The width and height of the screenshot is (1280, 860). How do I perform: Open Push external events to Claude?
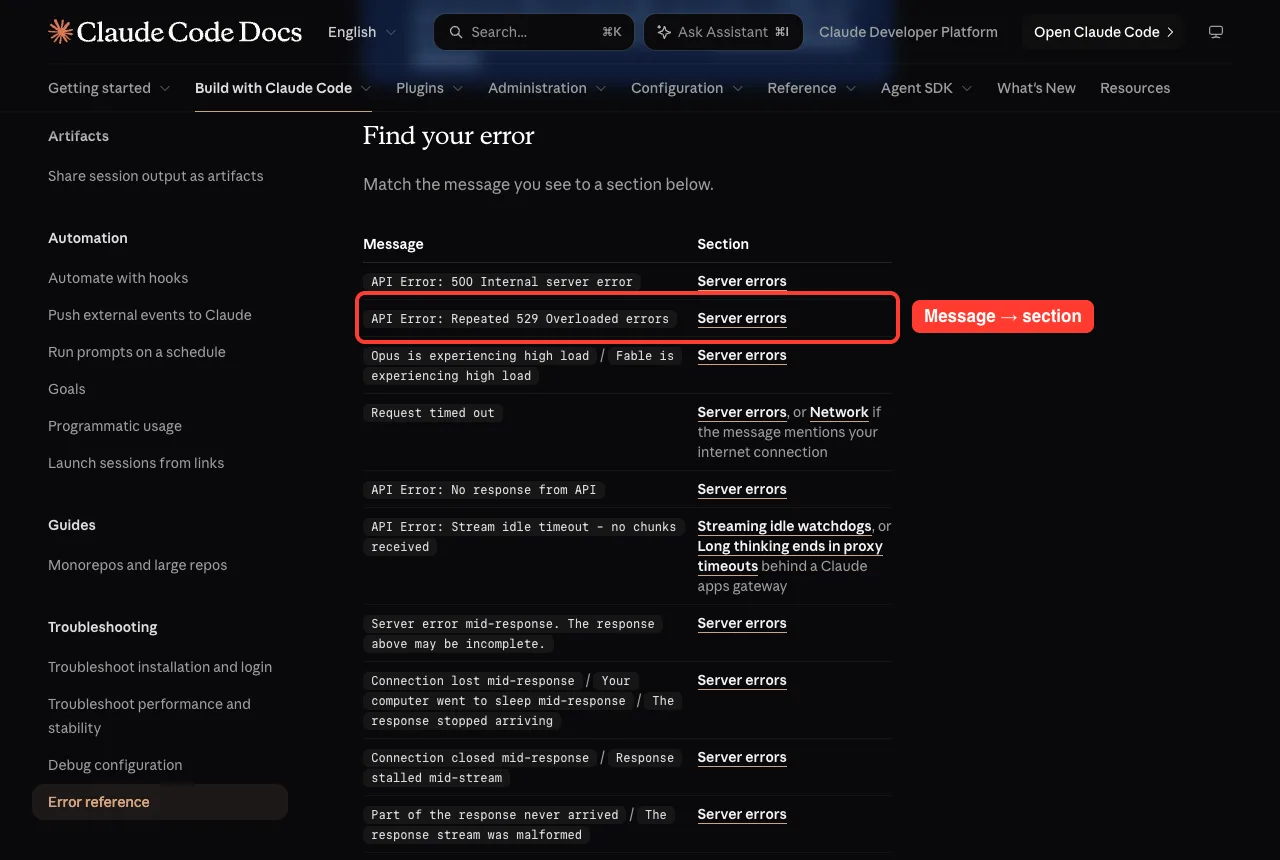150,315
